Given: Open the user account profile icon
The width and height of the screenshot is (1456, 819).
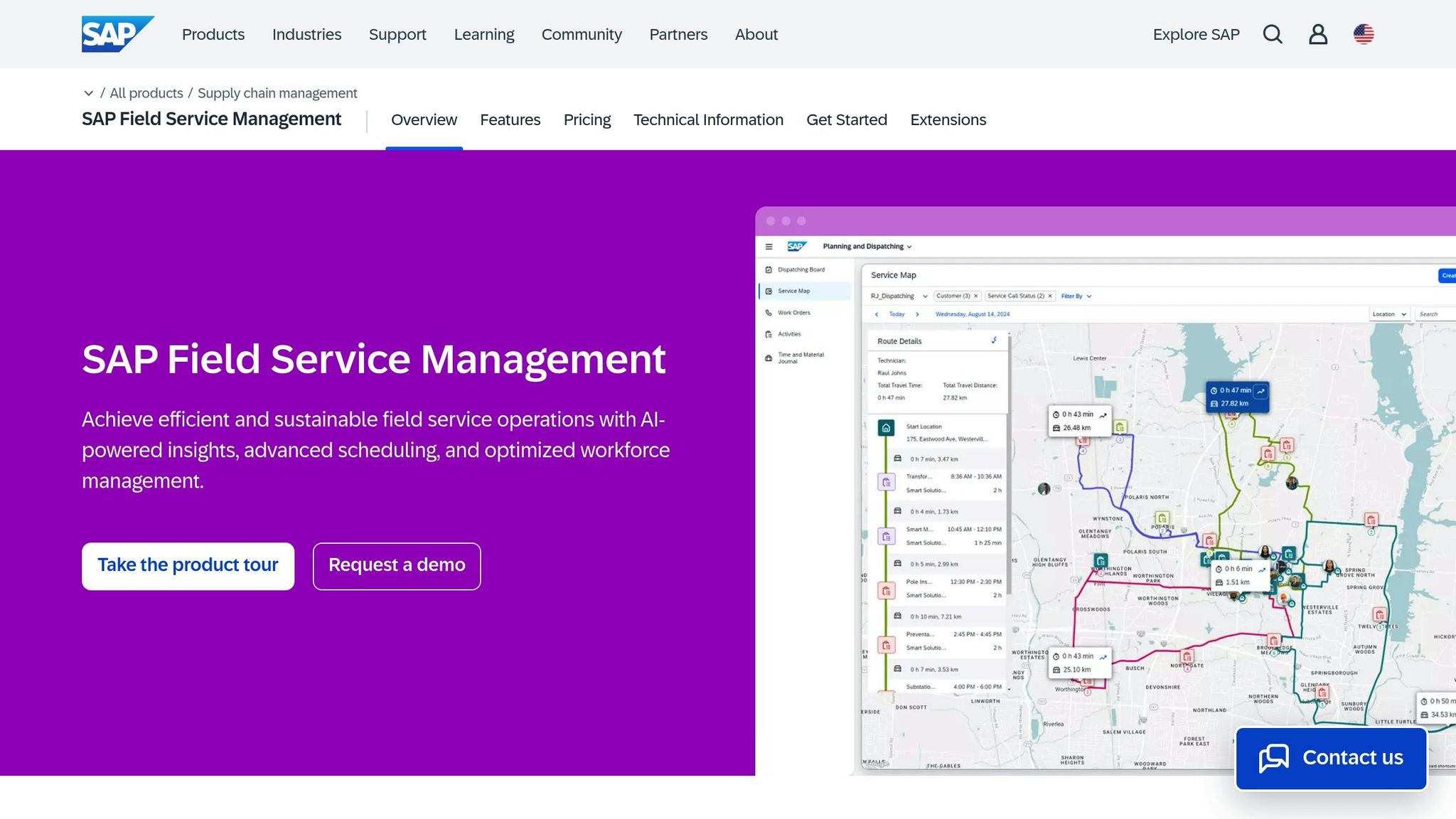Looking at the screenshot, I should pos(1318,34).
